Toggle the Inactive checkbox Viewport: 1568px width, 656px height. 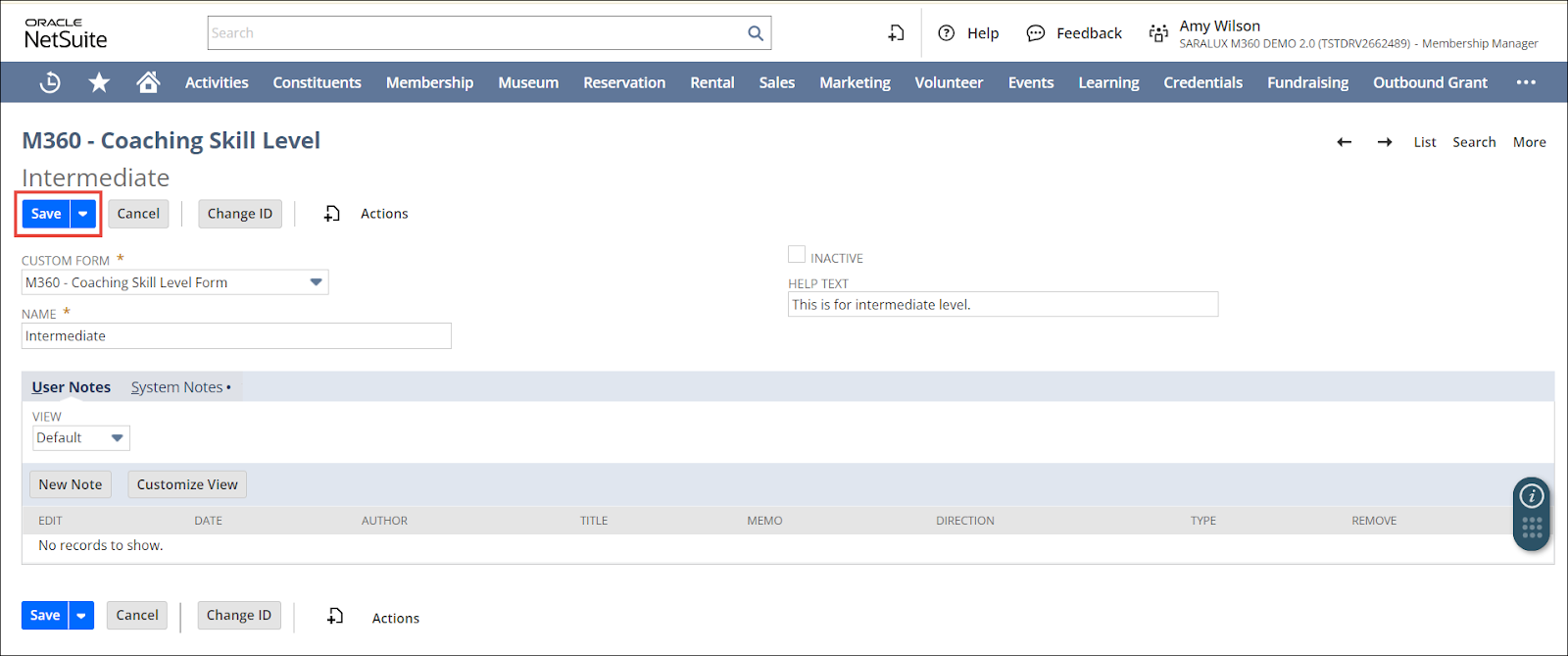797,255
